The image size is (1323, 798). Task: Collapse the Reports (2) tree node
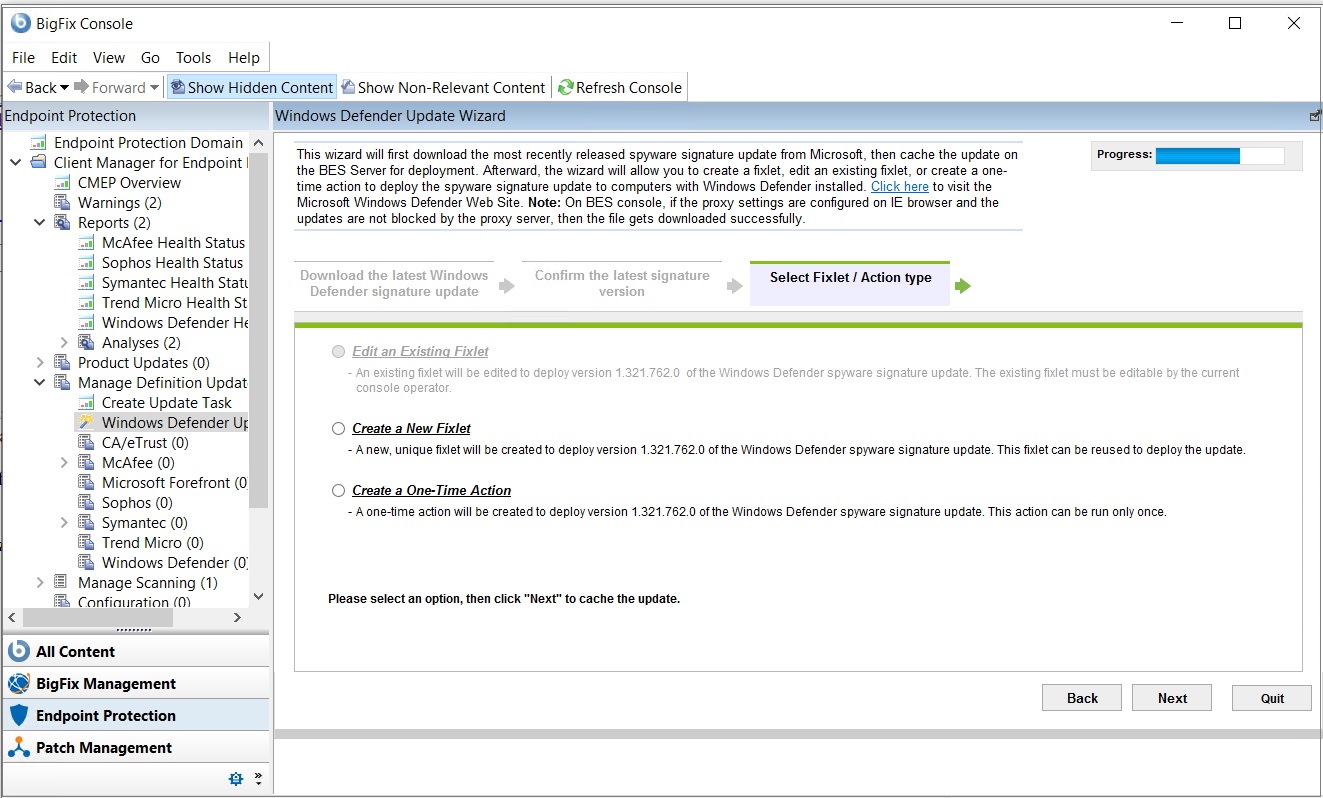coord(40,223)
